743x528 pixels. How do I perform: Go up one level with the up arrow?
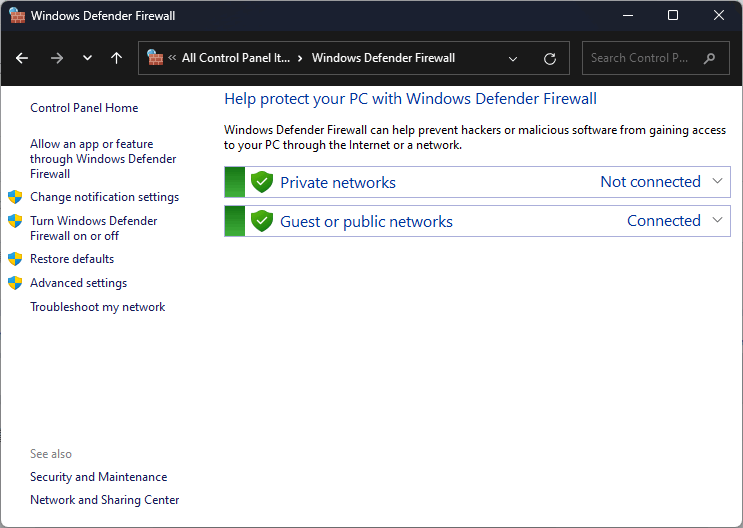tap(116, 58)
